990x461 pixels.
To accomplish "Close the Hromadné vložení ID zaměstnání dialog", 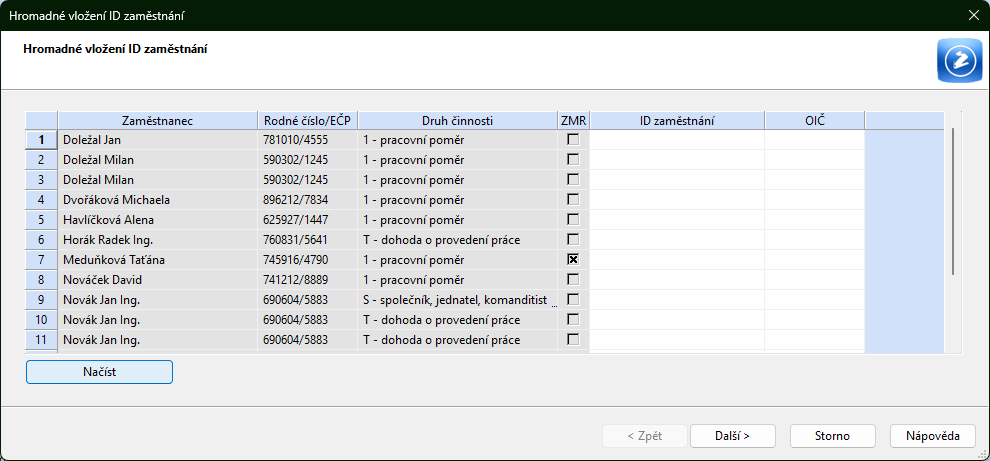I will click(x=973, y=15).
